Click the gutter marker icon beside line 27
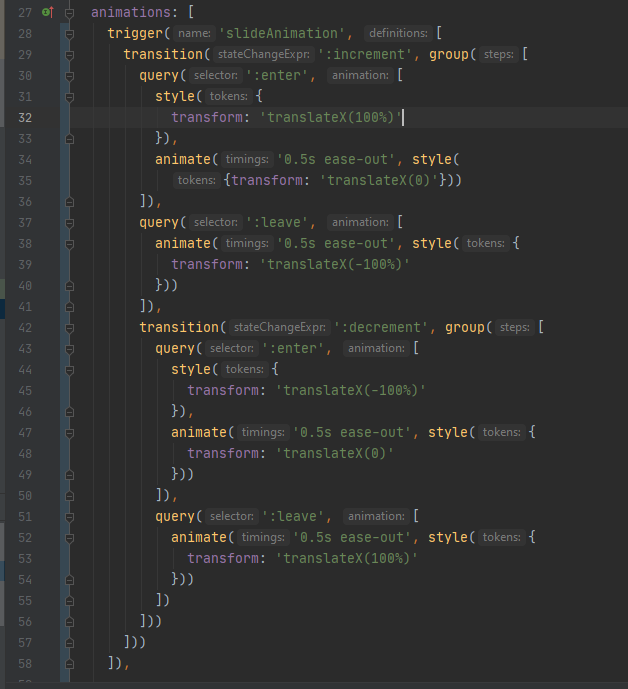Image resolution: width=628 pixels, height=689 pixels. pyautogui.click(x=47, y=12)
